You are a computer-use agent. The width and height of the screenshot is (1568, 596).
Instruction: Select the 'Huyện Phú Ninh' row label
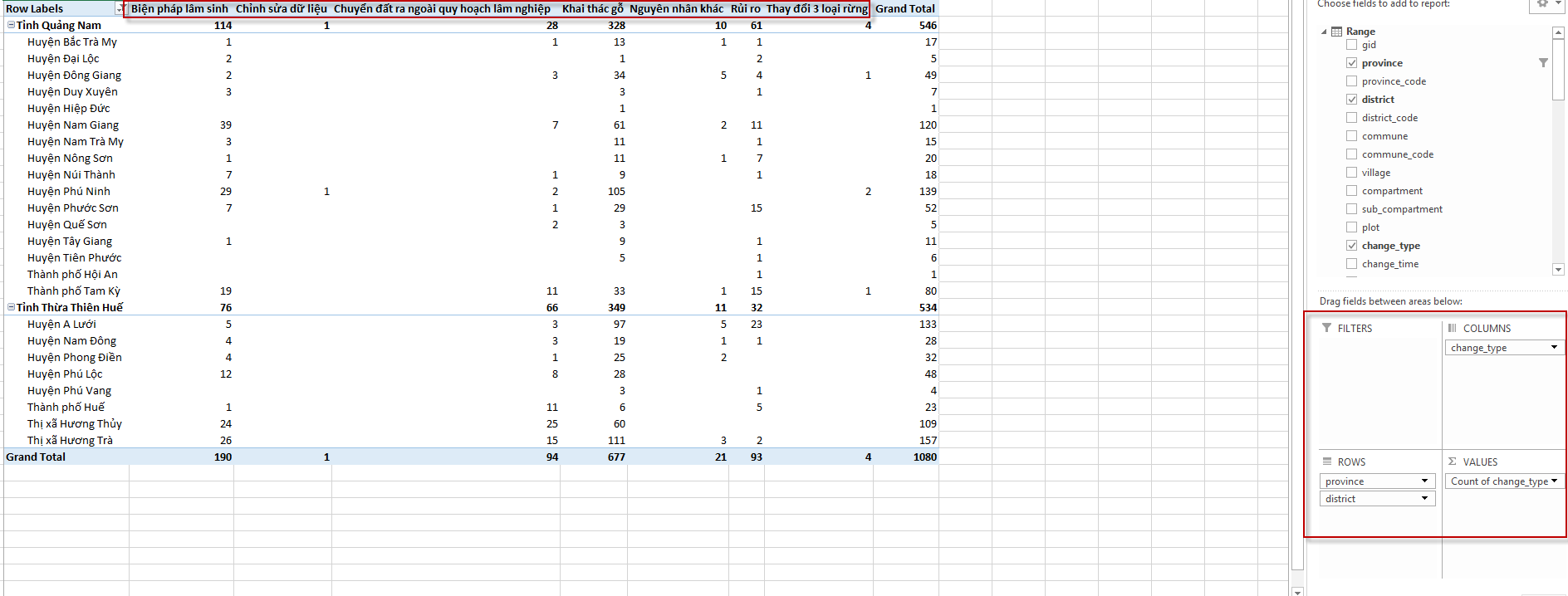69,191
